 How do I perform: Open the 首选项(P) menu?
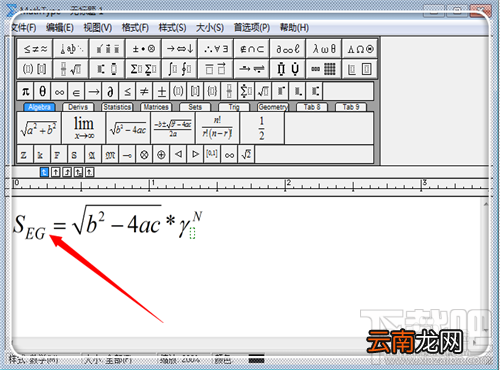coord(252,27)
